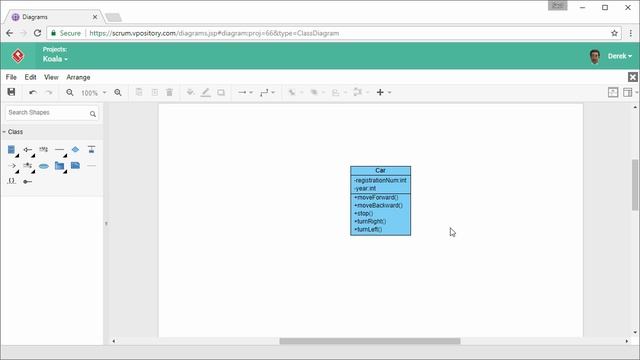Viewport: 640px width, 360px height.
Task: Select the hollow left-arrow generalization shape
Action: click(x=27, y=150)
